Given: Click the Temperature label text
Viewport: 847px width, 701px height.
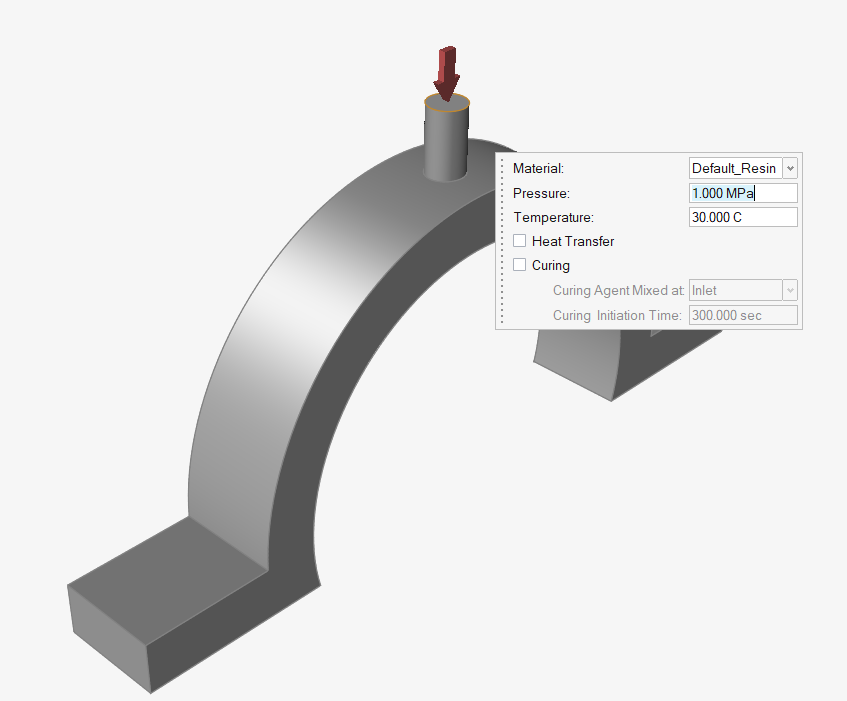Looking at the screenshot, I should pyautogui.click(x=553, y=217).
